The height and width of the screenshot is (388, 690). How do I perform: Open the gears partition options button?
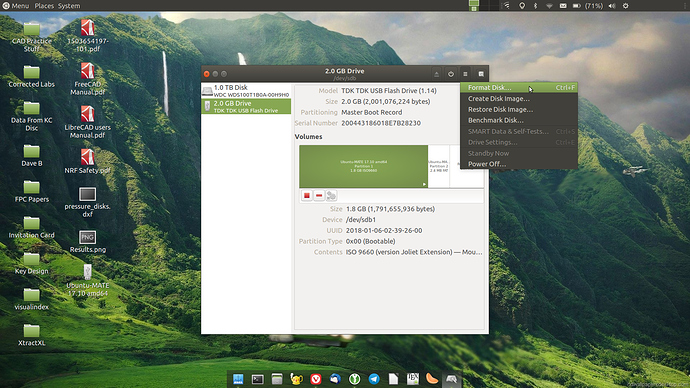(331, 195)
